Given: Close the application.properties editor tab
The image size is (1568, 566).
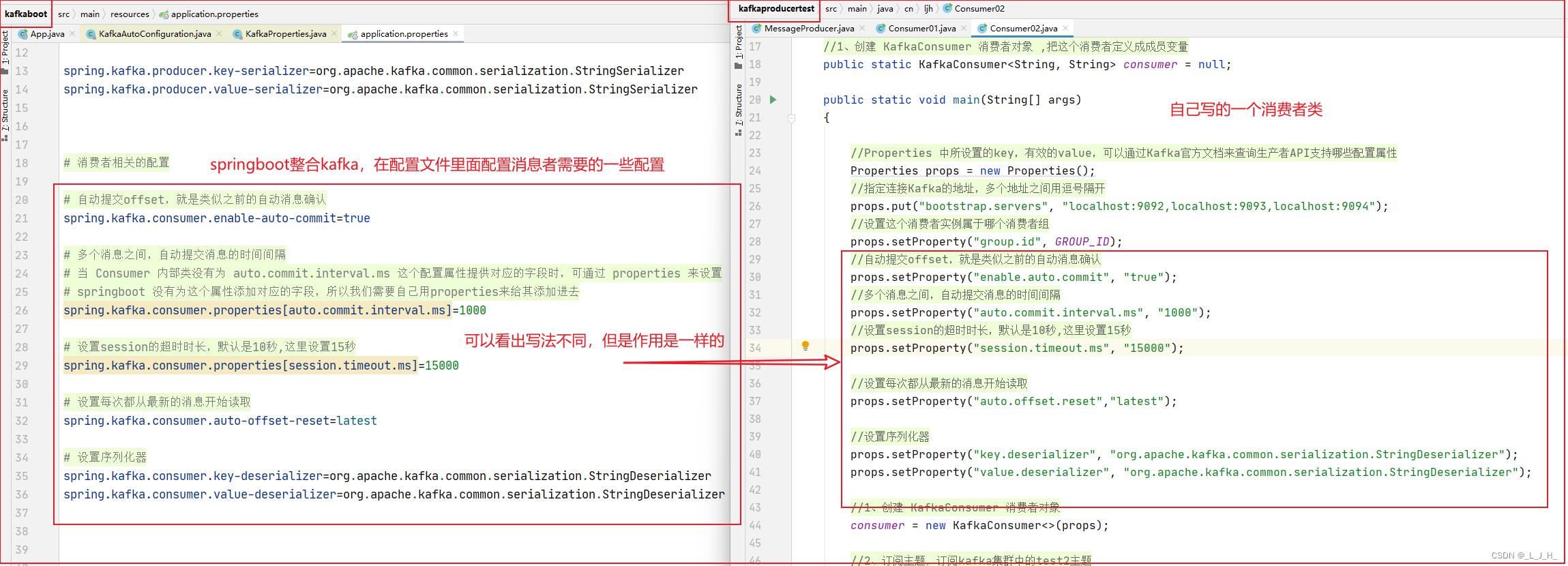Looking at the screenshot, I should (x=456, y=33).
